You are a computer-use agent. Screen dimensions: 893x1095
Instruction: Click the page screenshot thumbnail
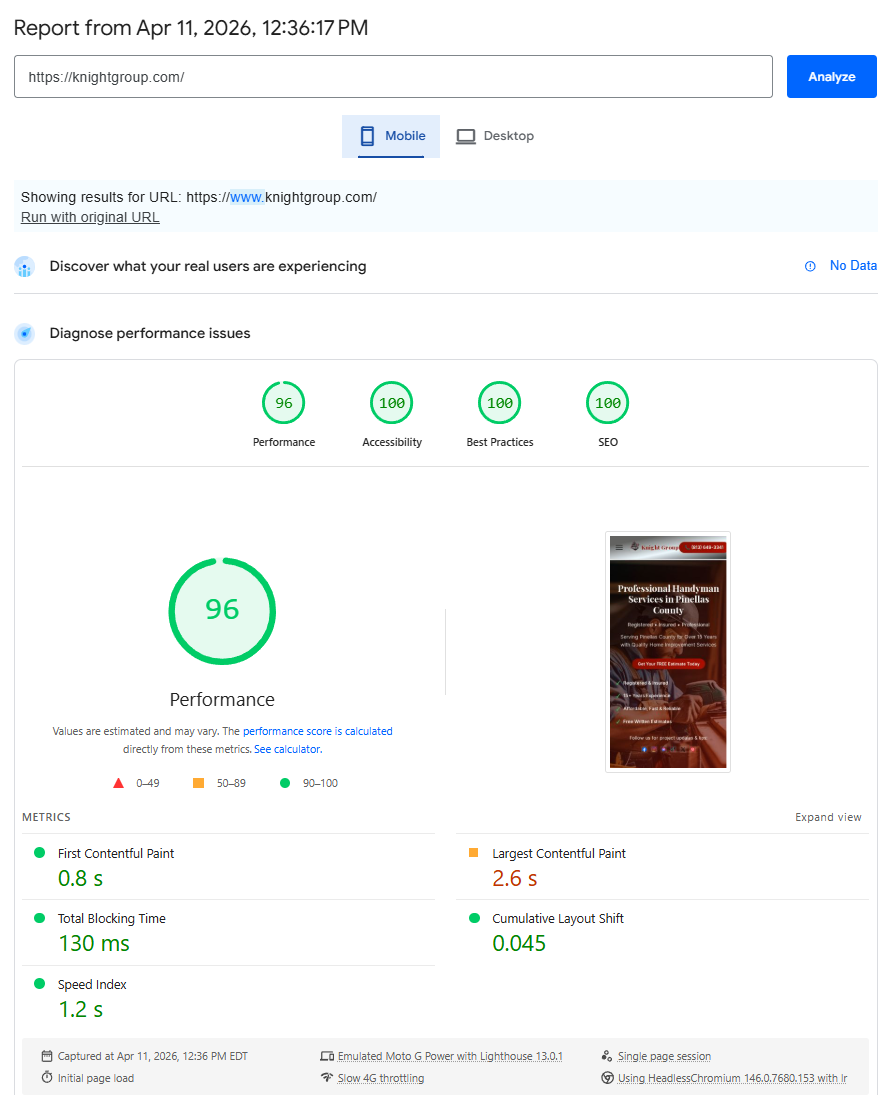point(667,650)
